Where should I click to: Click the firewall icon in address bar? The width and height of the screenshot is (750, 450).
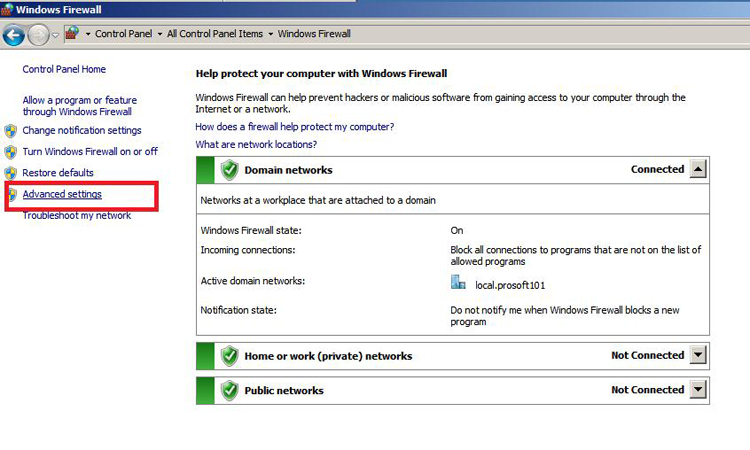72,33
